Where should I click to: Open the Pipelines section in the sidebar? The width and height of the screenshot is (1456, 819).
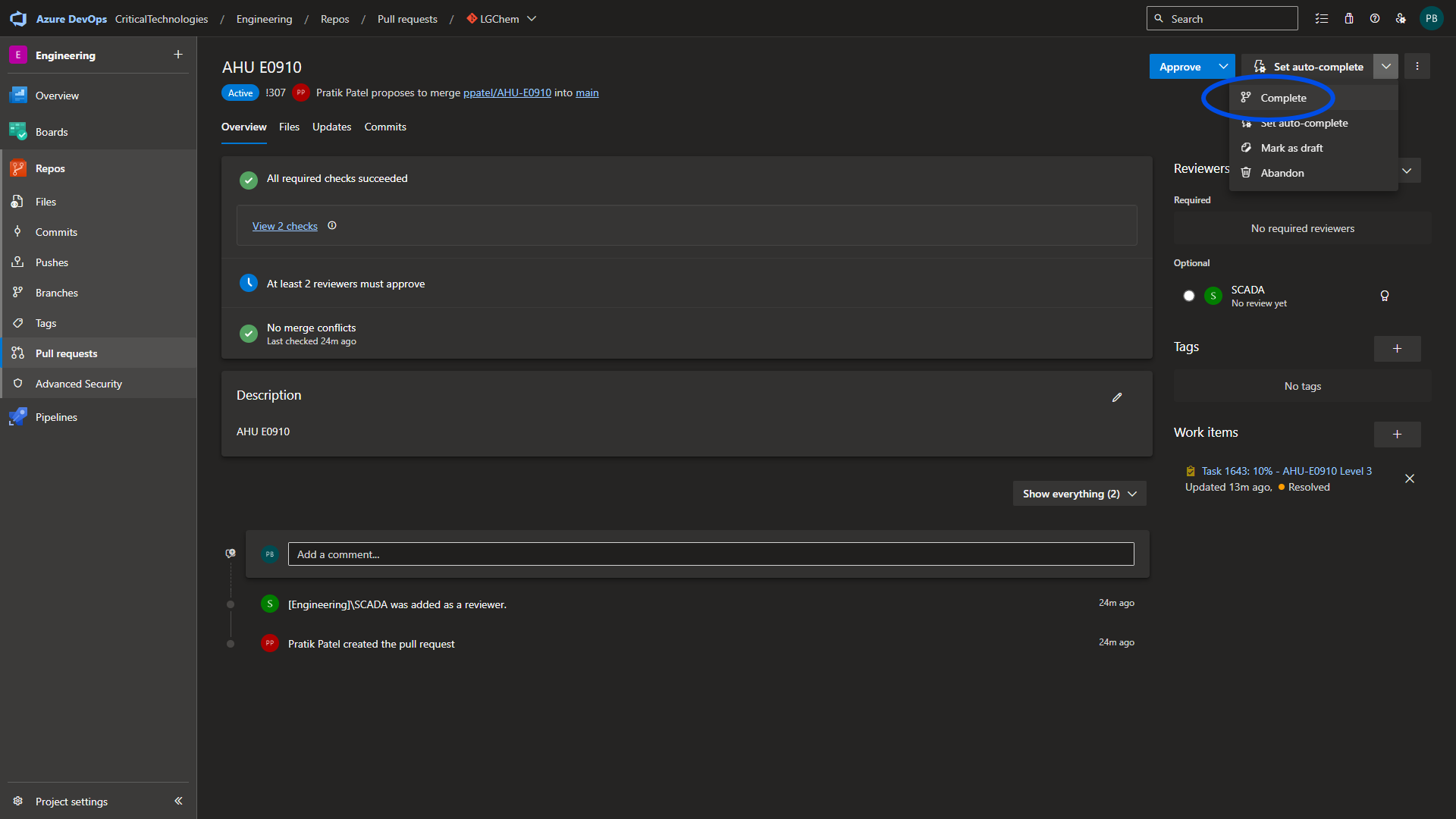pyautogui.click(x=56, y=417)
